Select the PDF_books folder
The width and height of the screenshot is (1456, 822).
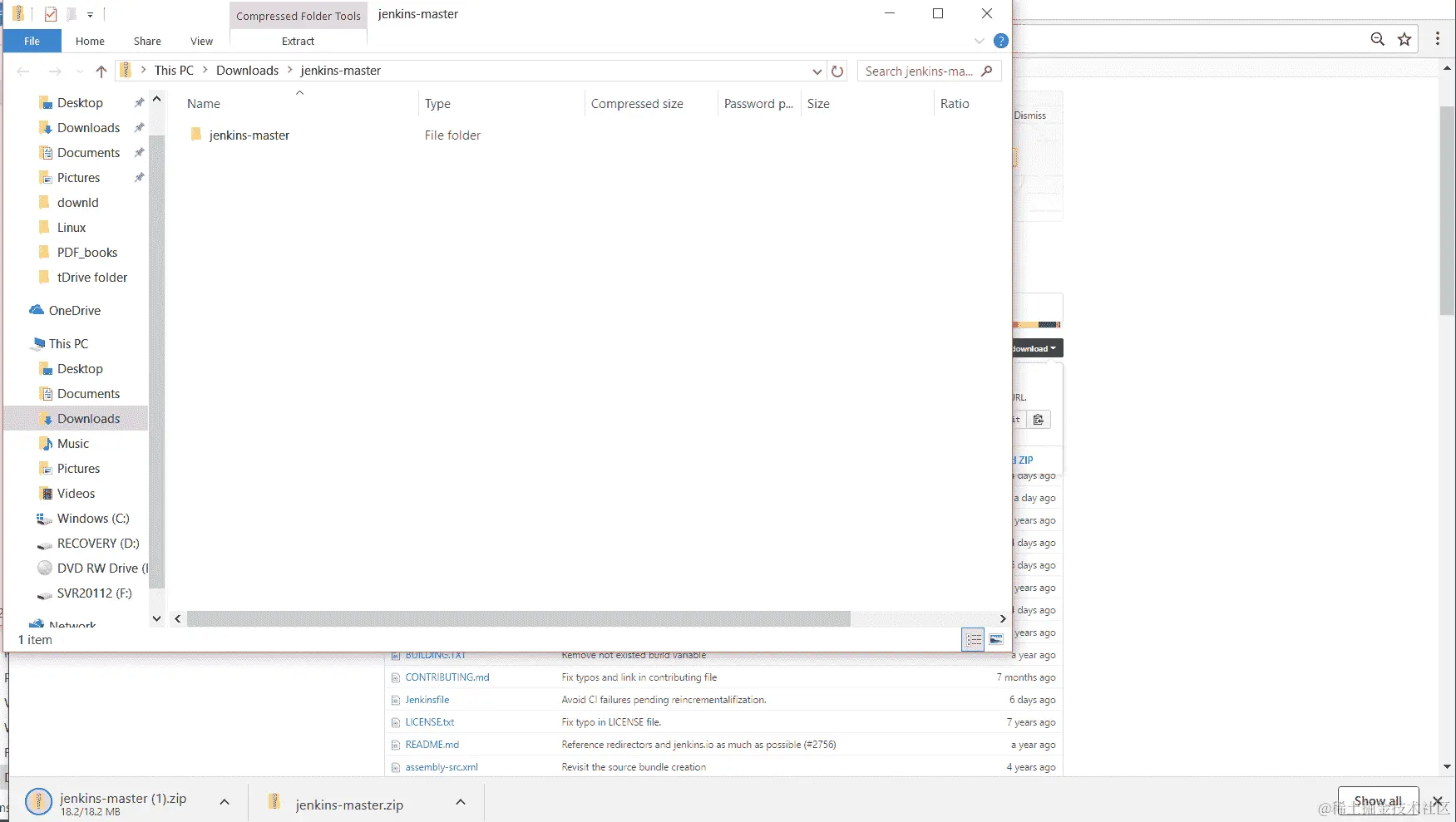87,253
